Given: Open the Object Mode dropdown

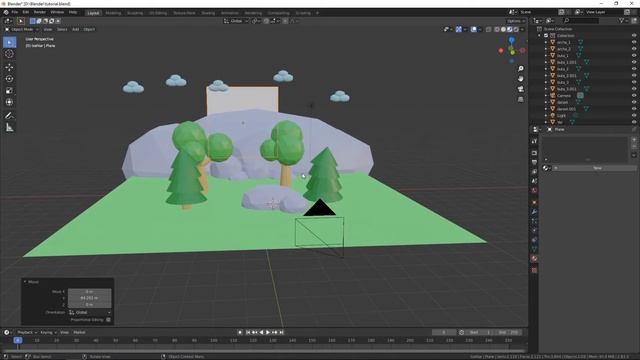Looking at the screenshot, I should point(22,29).
